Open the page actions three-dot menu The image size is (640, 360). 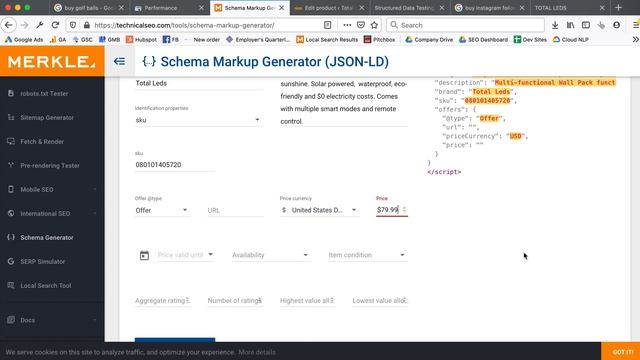[347, 25]
